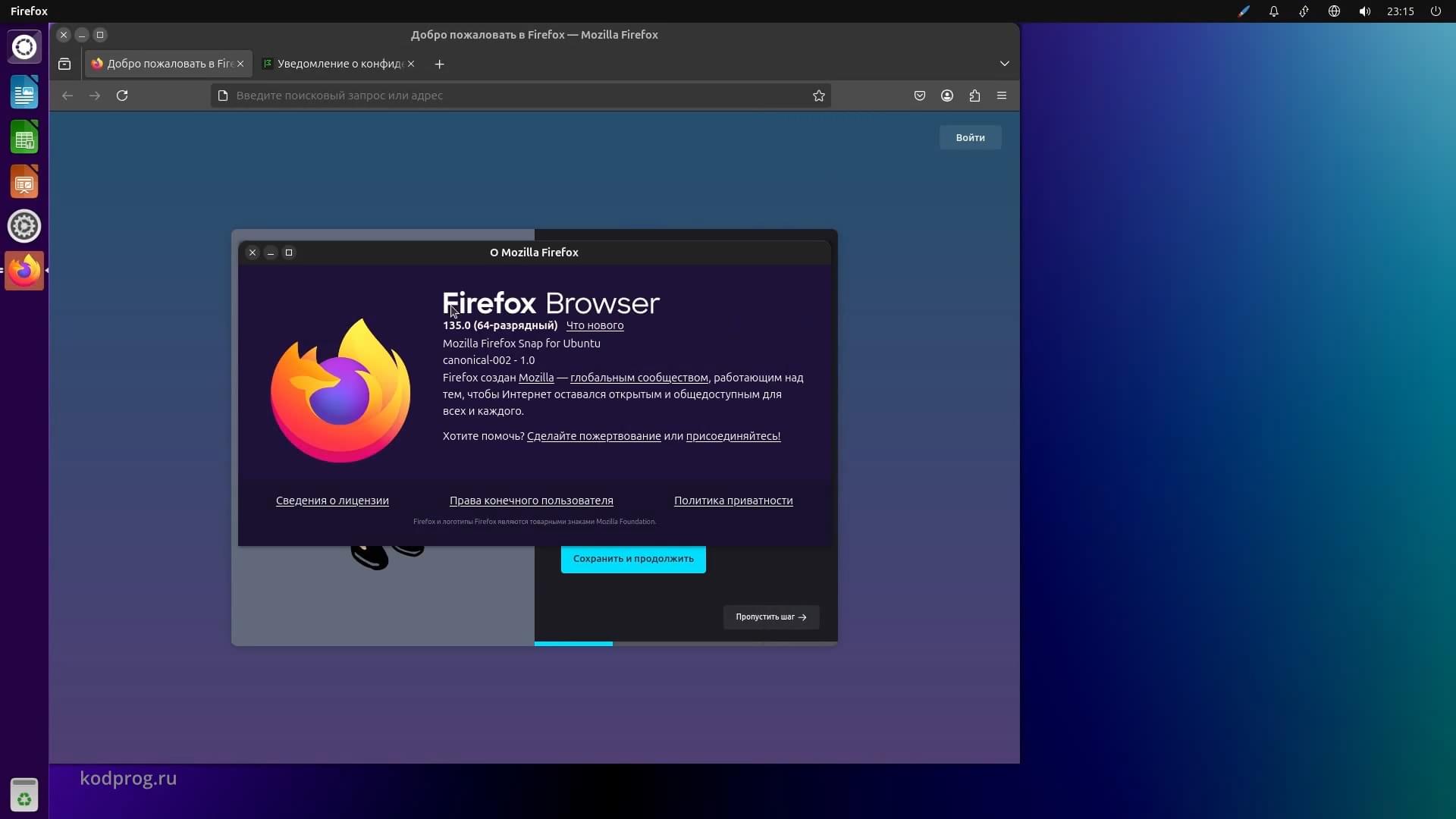Close the 'Уведомление о конфиденциальности' tab

[411, 64]
